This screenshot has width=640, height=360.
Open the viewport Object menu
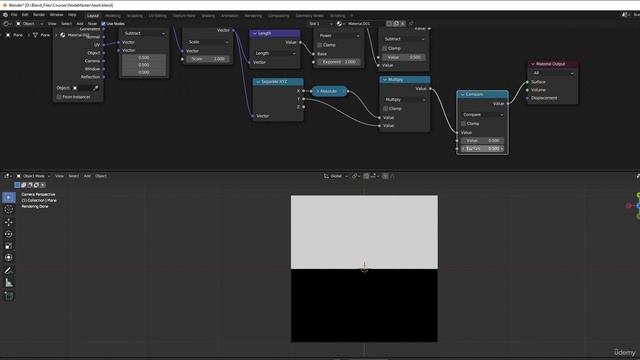(x=101, y=176)
